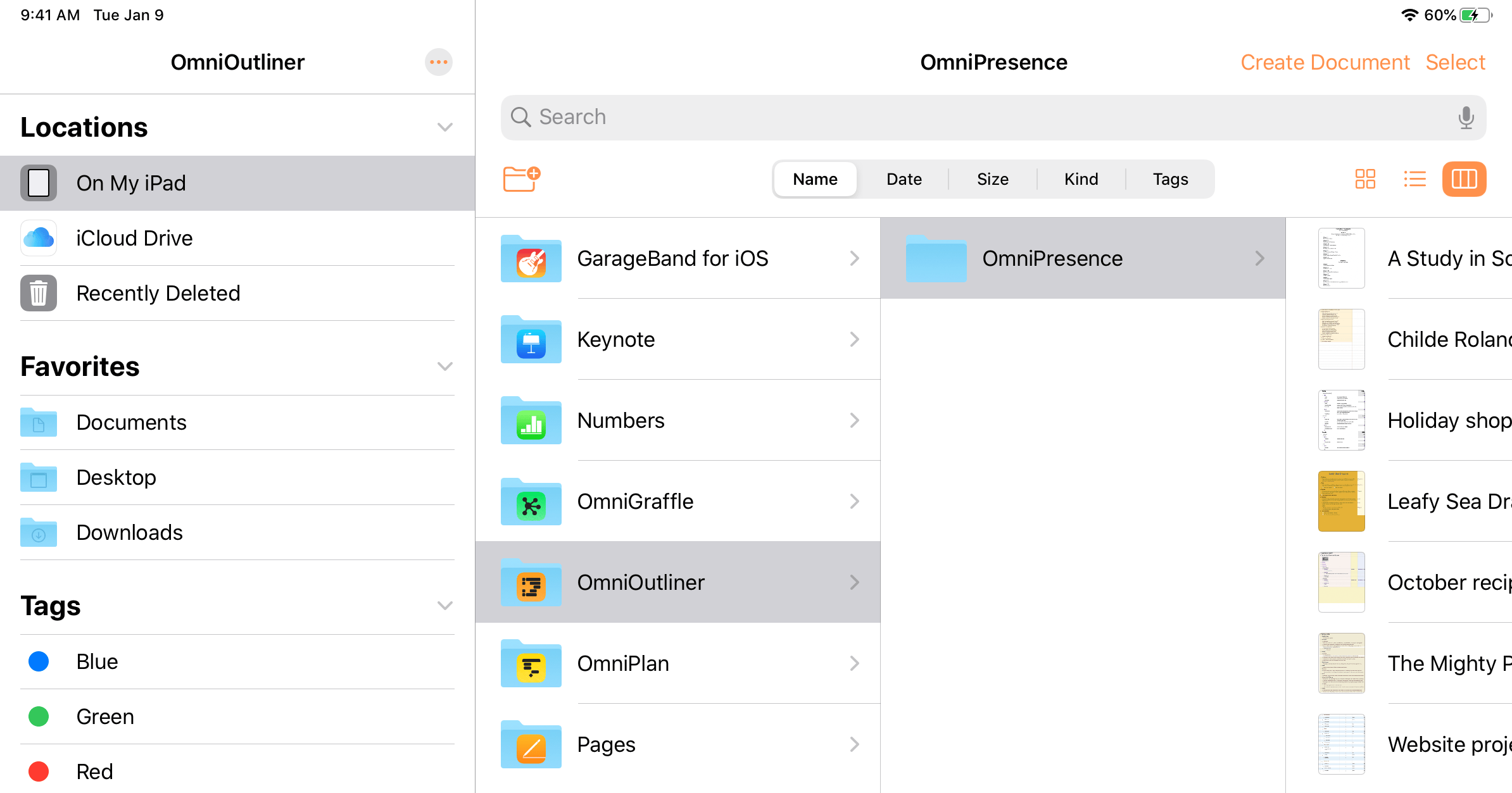Collapse the Favorites section
Screen dimensions: 1512x793
coord(445,366)
